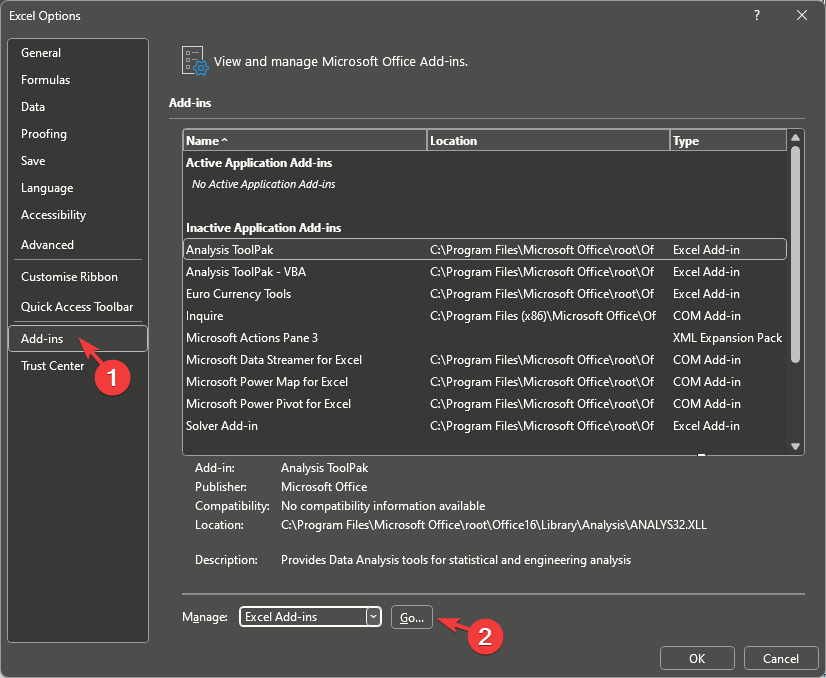Viewport: 826px width, 678px height.
Task: Click the XML Expansion Pack type cell
Action: [727, 338]
